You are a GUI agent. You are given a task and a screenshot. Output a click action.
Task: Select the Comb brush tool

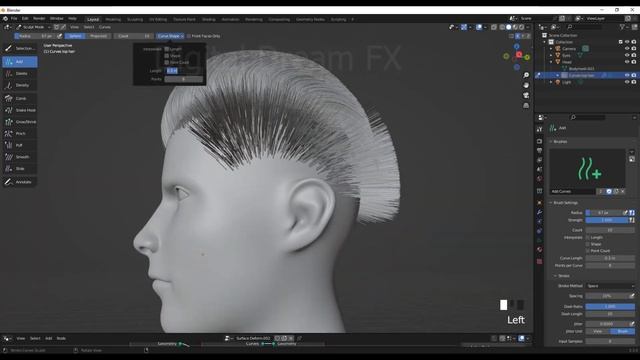[20, 98]
